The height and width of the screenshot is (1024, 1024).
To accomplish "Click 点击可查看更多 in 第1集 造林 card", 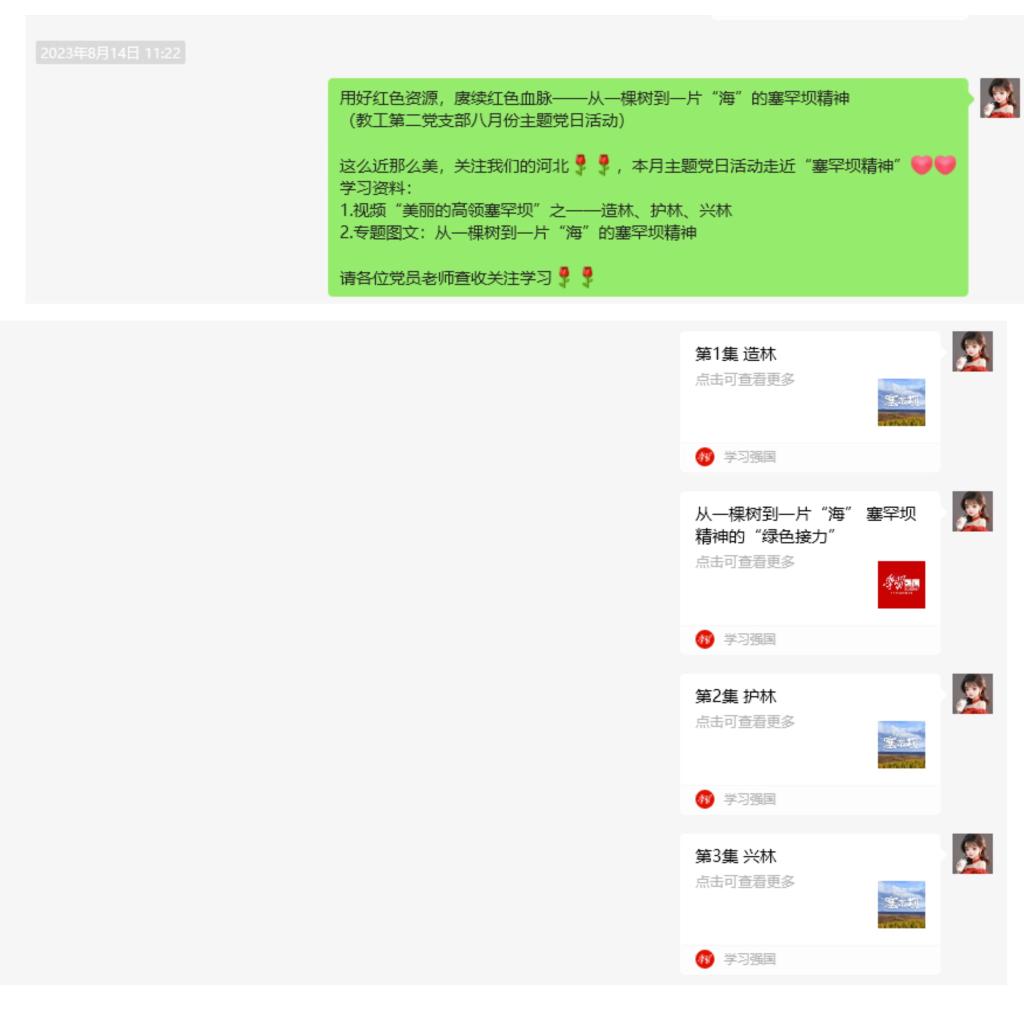I will coord(745,380).
